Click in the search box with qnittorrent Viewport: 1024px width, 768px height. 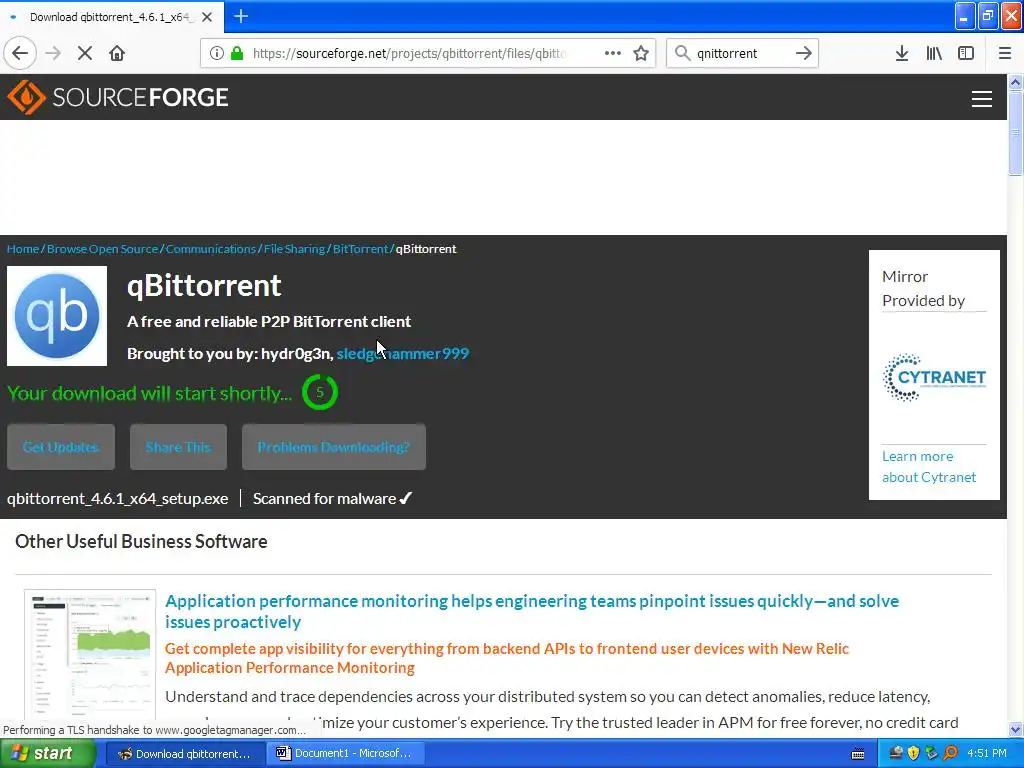741,54
